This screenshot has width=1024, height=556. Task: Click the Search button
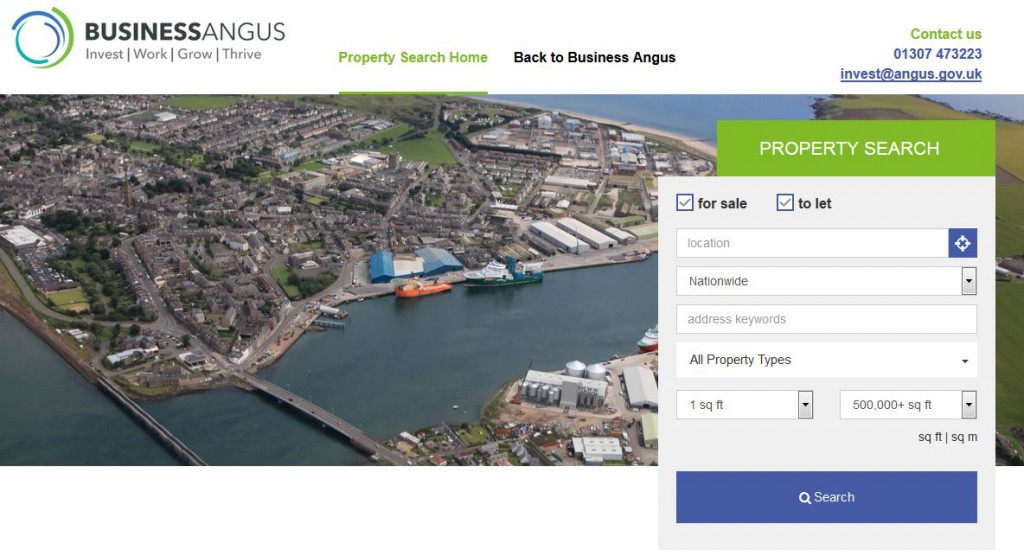tap(826, 497)
